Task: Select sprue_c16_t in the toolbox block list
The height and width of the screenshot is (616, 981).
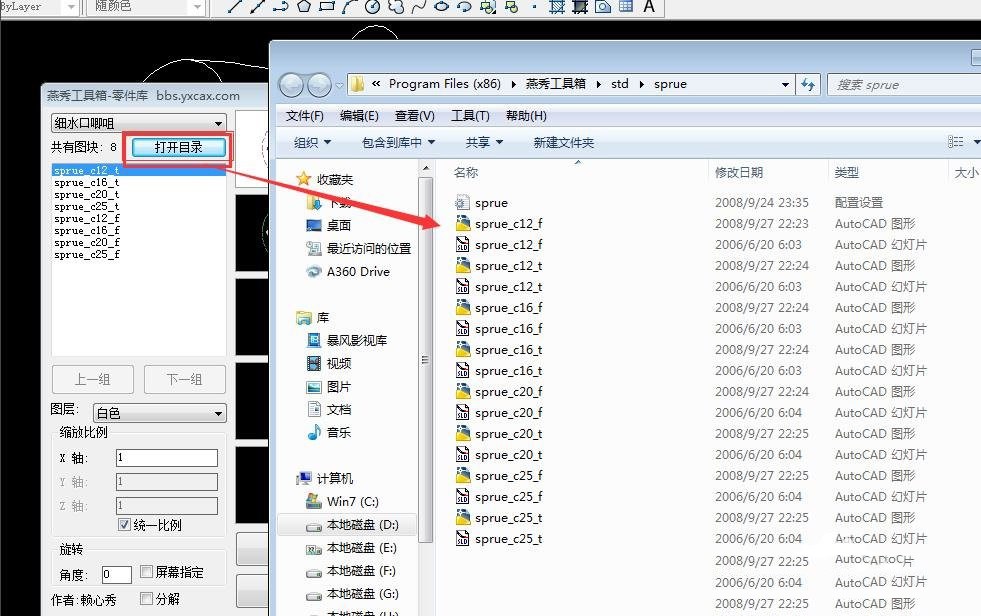Action: pyautogui.click(x=86, y=183)
